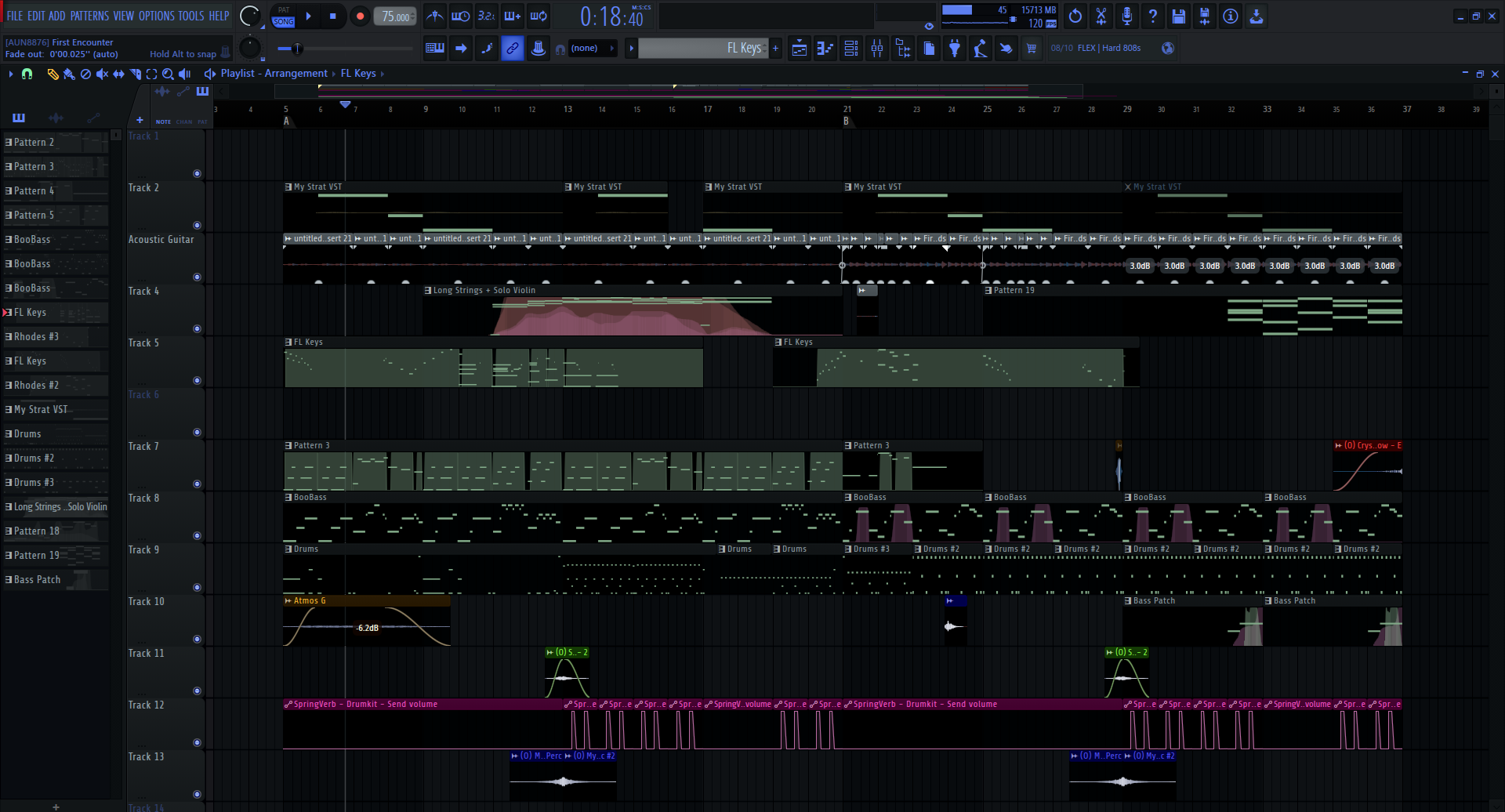
Task: Open the FL Keys pattern selector
Action: (x=702, y=49)
